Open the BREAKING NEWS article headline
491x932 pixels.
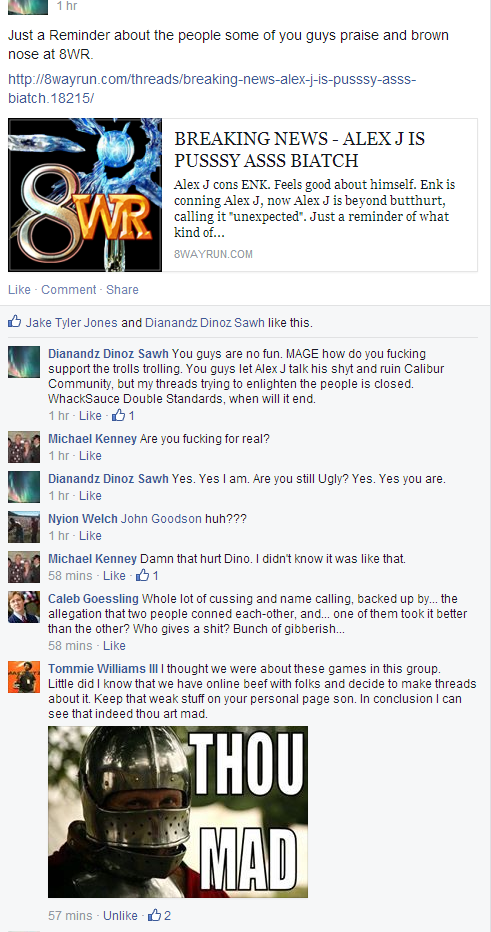pos(300,149)
